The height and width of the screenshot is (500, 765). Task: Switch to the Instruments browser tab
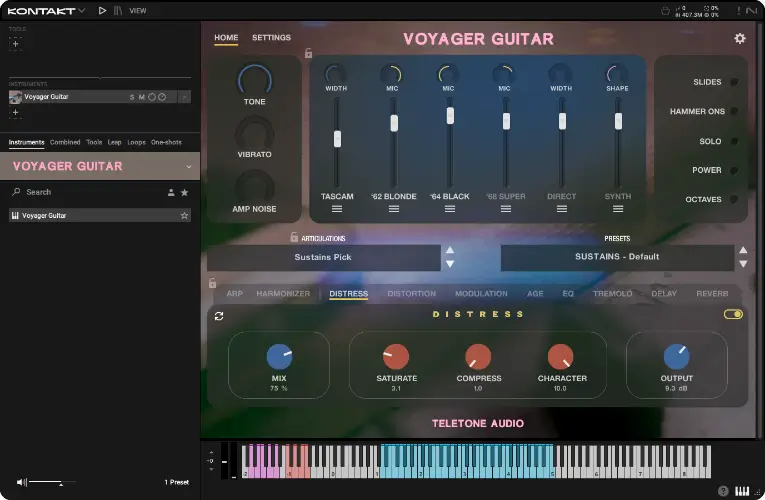(26, 142)
